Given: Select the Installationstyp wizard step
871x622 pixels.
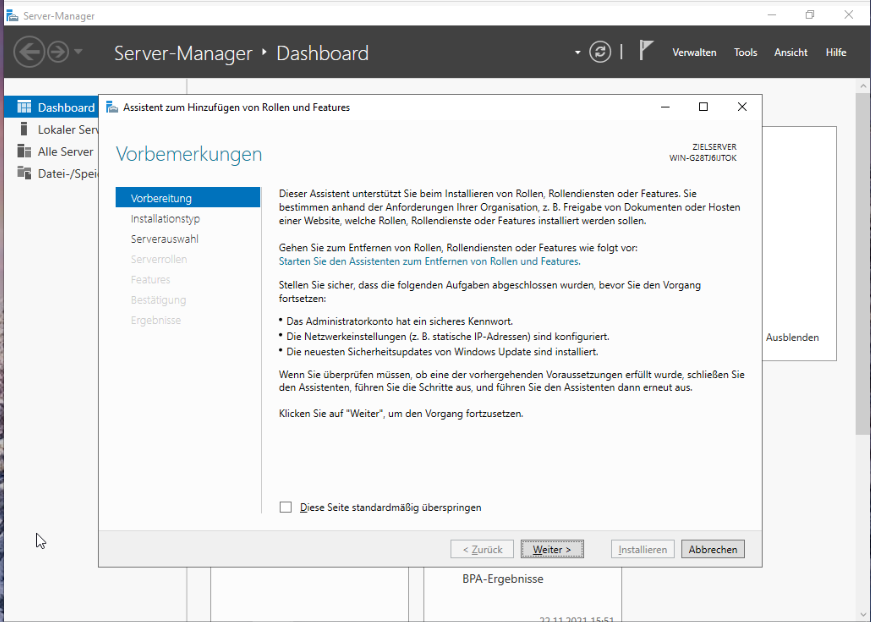Looking at the screenshot, I should point(165,218).
